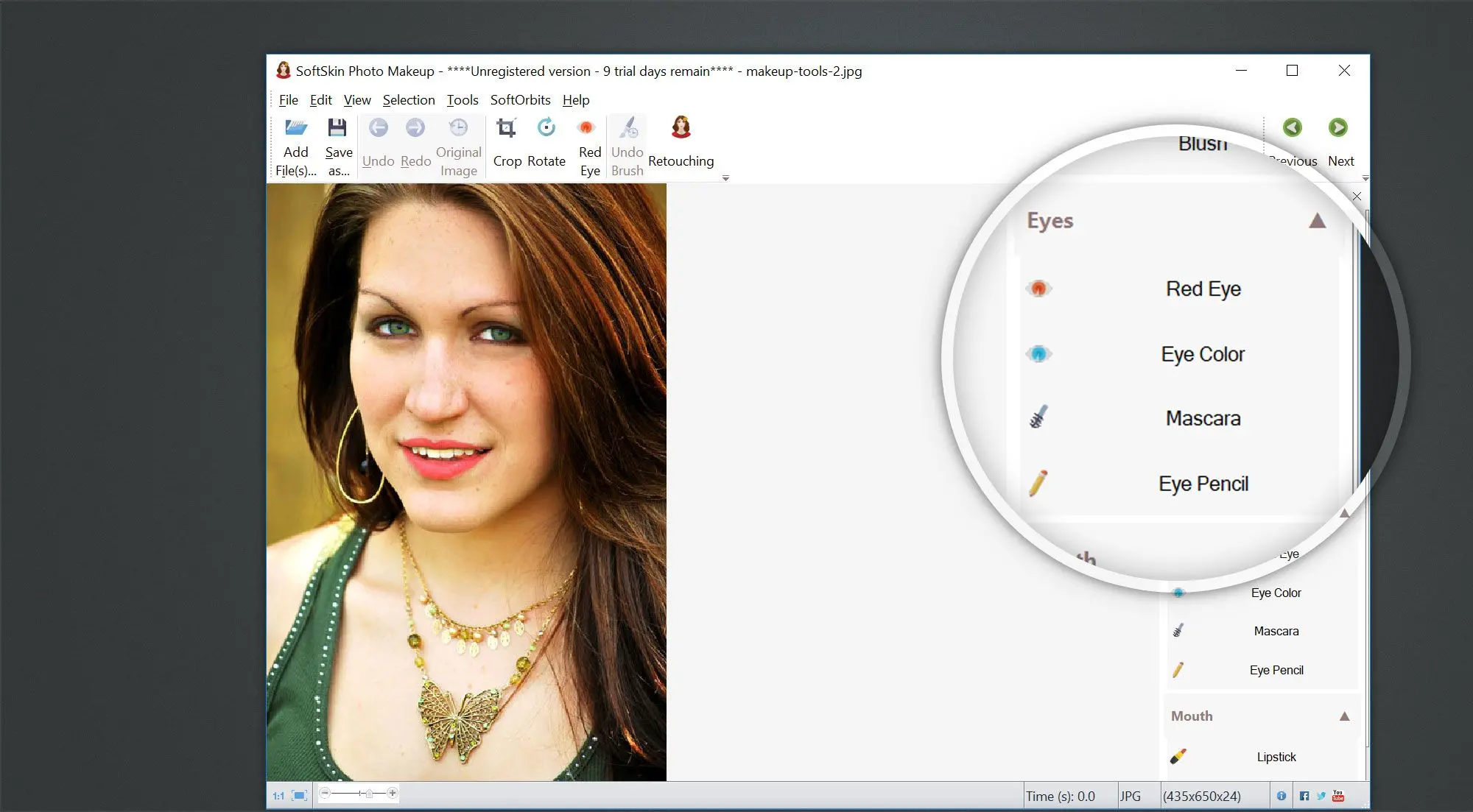Viewport: 1473px width, 812px height.
Task: Click the Retouching tool icon
Action: point(680,128)
